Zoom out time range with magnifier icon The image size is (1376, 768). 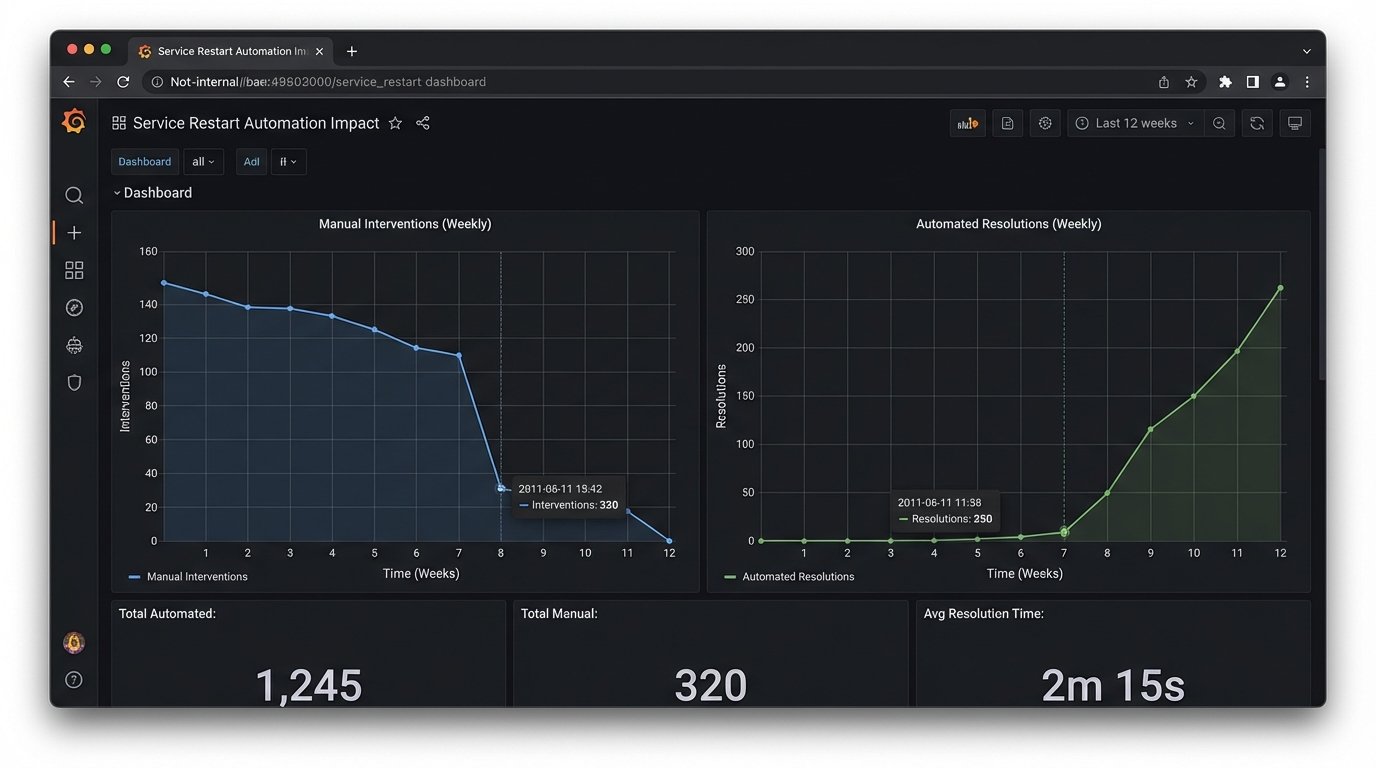1219,122
